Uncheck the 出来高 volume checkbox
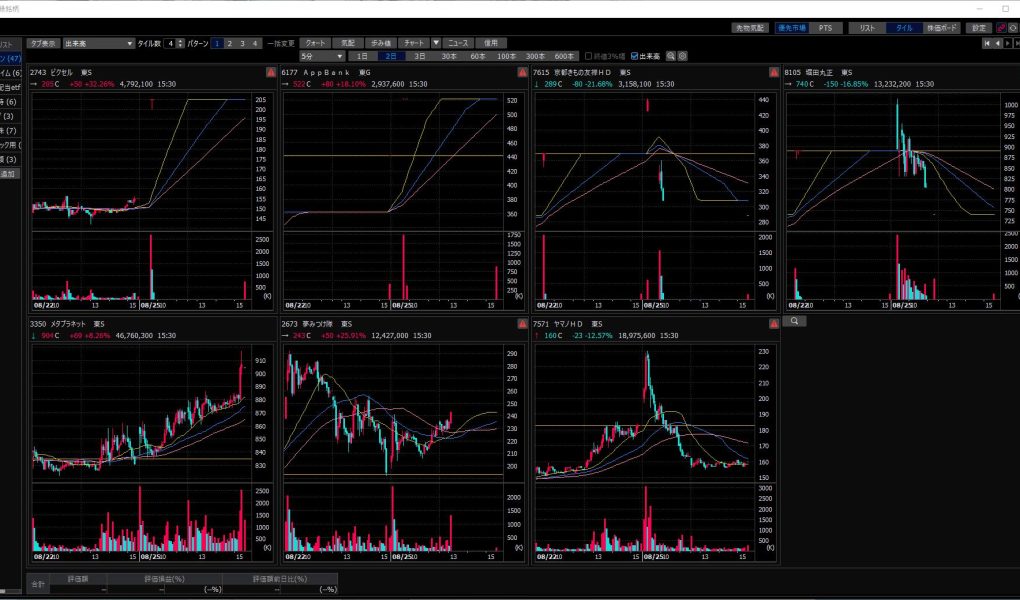Viewport: 1020px width, 600px height. tap(635, 56)
